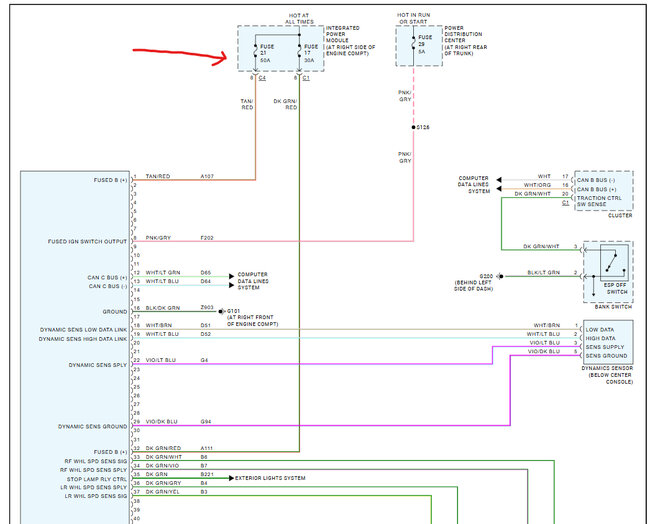Click the Fuse 17 30A symbol
This screenshot has height=524, width=650.
[x=299, y=50]
